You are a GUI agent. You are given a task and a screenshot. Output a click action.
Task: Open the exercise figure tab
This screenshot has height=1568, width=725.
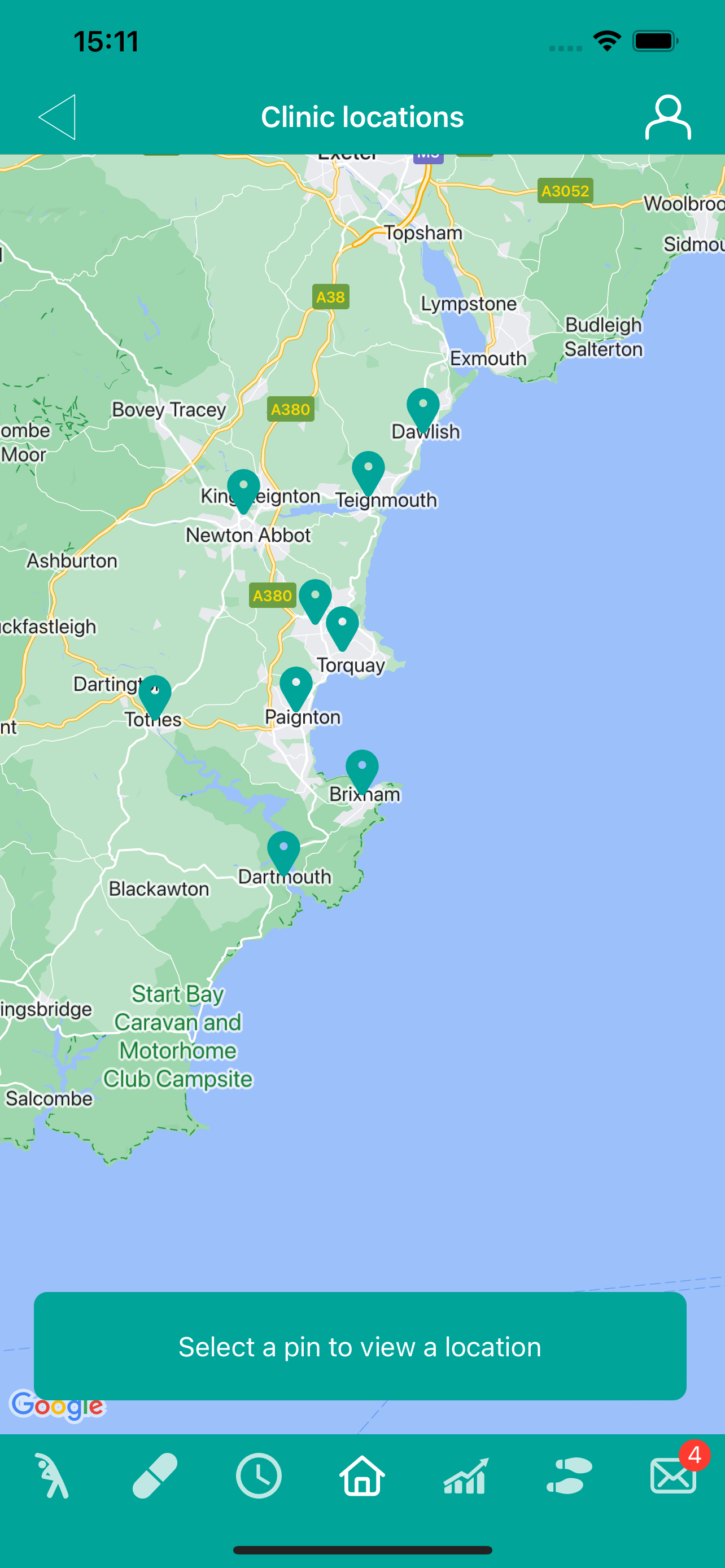(53, 1475)
